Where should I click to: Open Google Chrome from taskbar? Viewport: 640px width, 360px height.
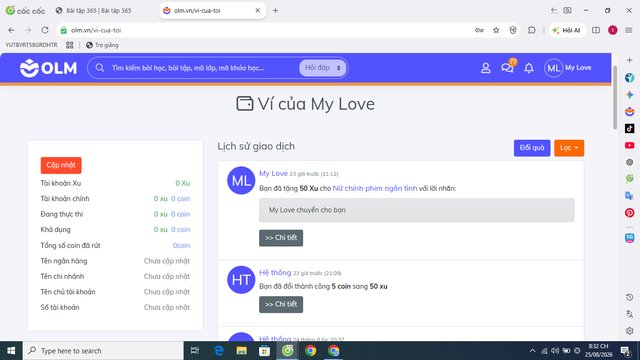311,351
